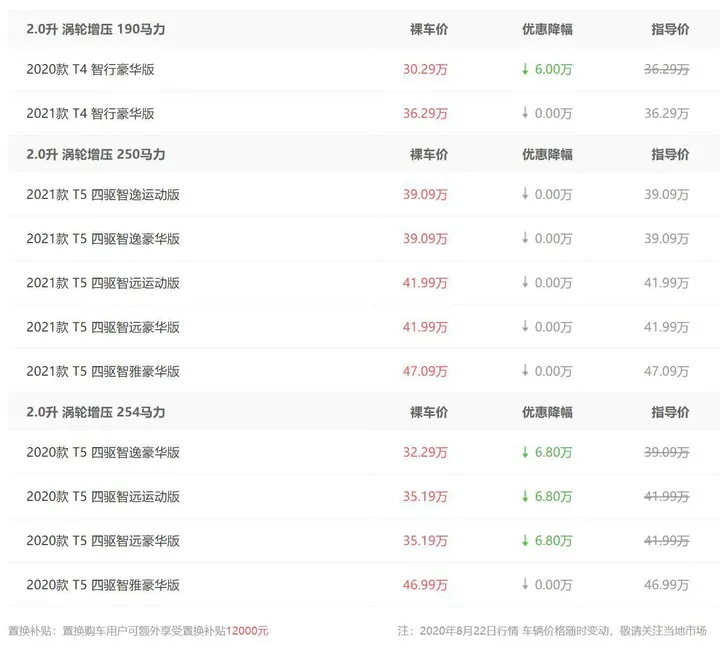The height and width of the screenshot is (655, 720).
Task: Click red 36.29万 price for 2021款 T4
Action: coord(425,113)
